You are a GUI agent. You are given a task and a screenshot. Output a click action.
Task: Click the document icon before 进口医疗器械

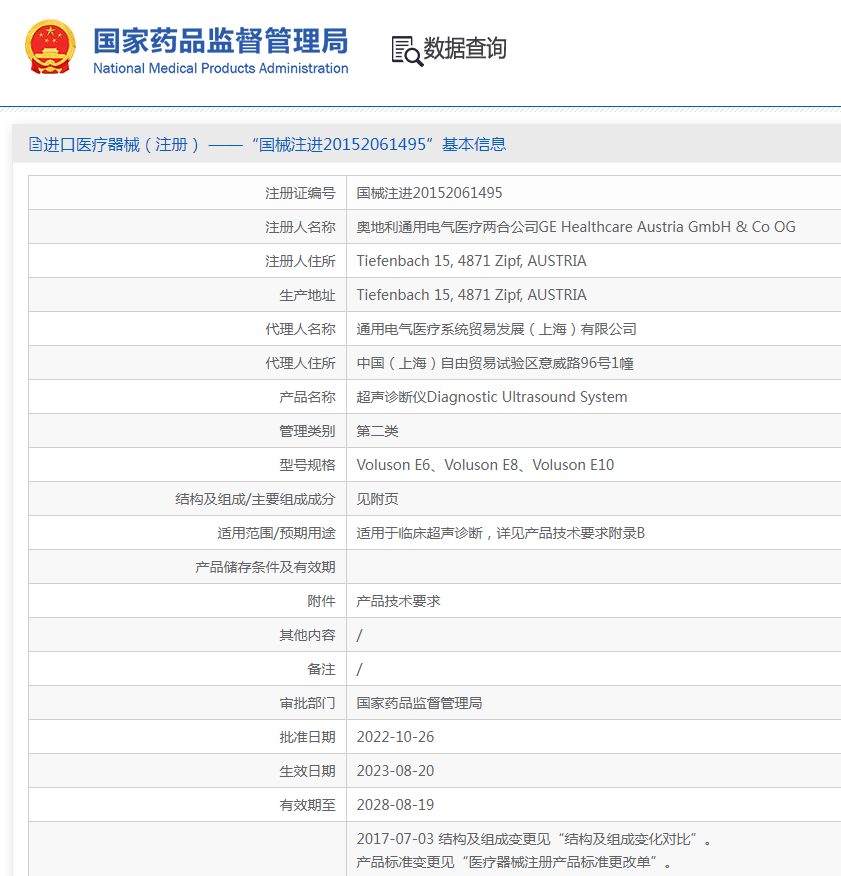(x=35, y=144)
